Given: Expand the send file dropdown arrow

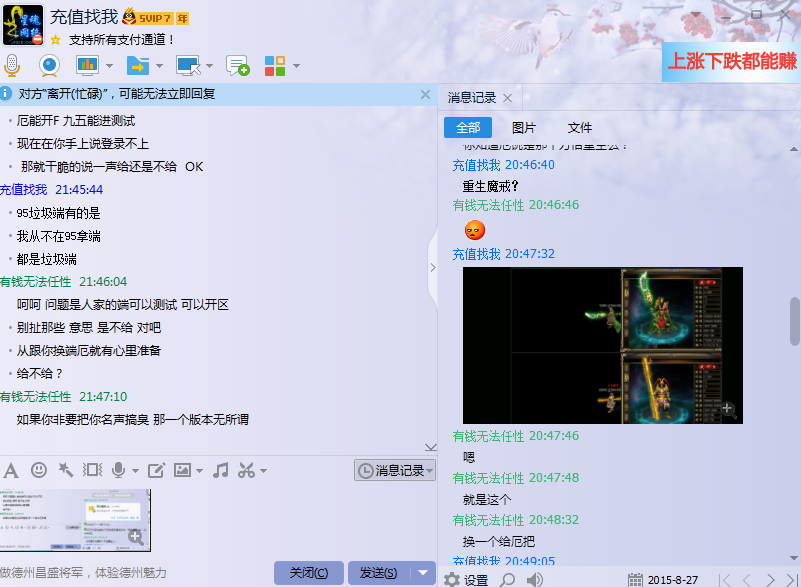Looking at the screenshot, I should (x=158, y=67).
